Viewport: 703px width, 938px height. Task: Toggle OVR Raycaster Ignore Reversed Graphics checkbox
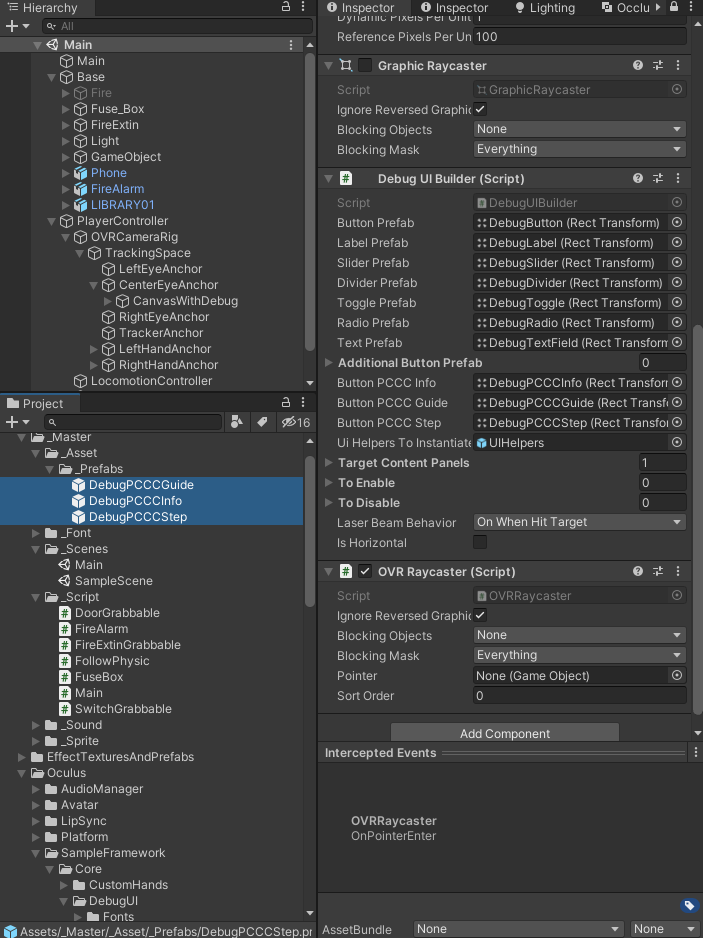click(480, 615)
